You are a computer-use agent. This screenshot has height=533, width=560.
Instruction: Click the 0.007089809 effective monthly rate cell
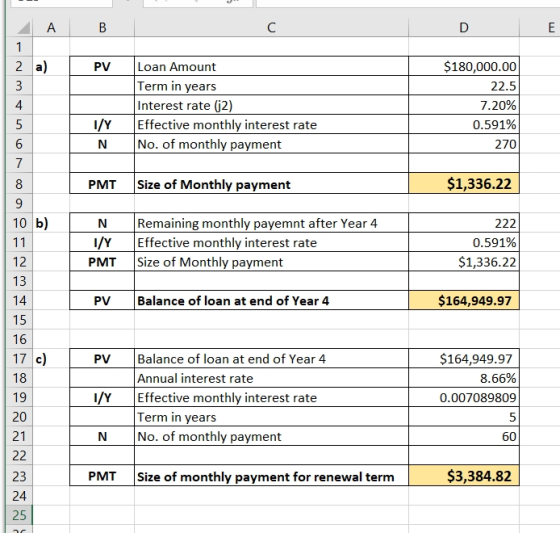[464, 397]
